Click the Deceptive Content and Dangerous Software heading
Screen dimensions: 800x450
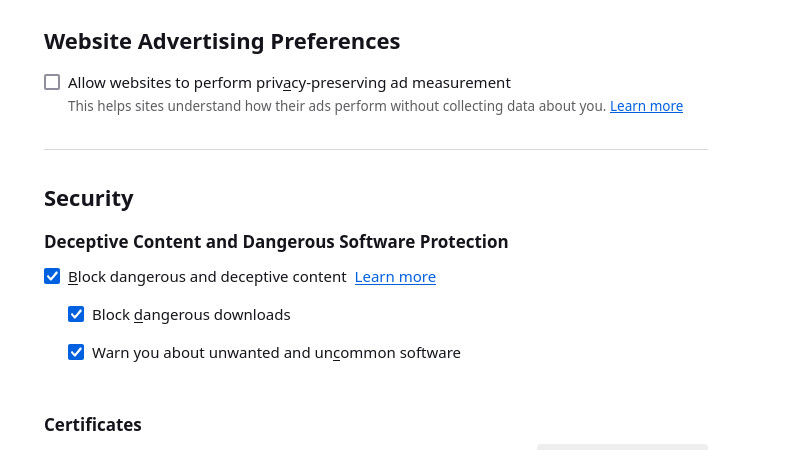(x=276, y=242)
